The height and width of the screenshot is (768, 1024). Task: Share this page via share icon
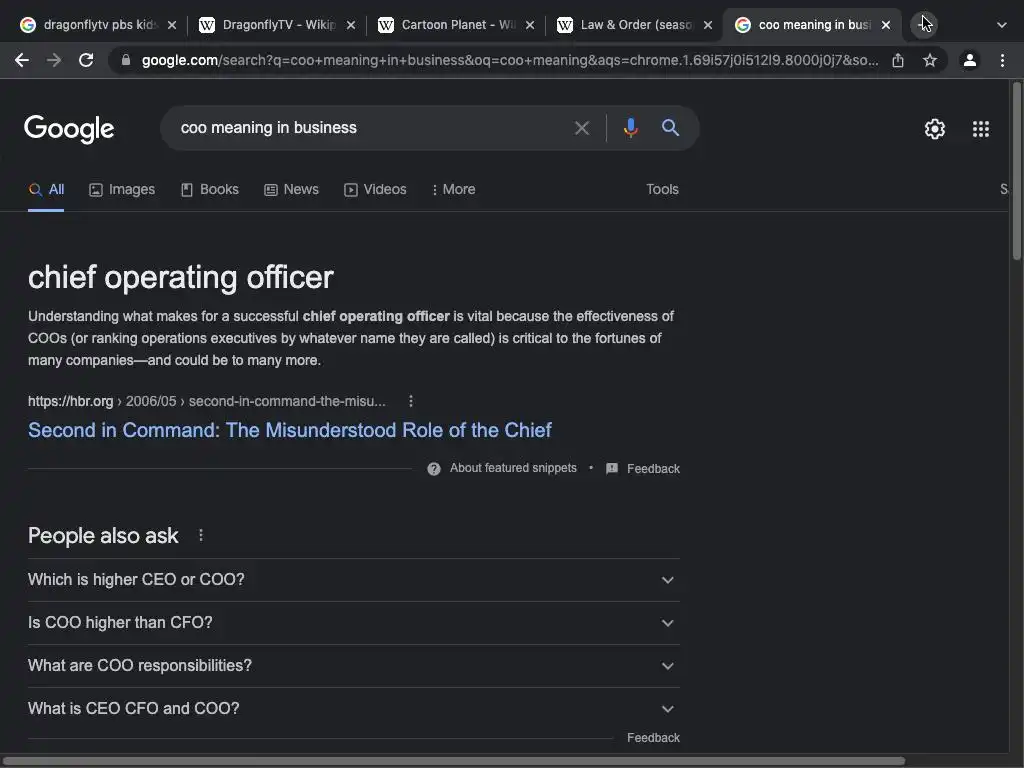pyautogui.click(x=898, y=60)
